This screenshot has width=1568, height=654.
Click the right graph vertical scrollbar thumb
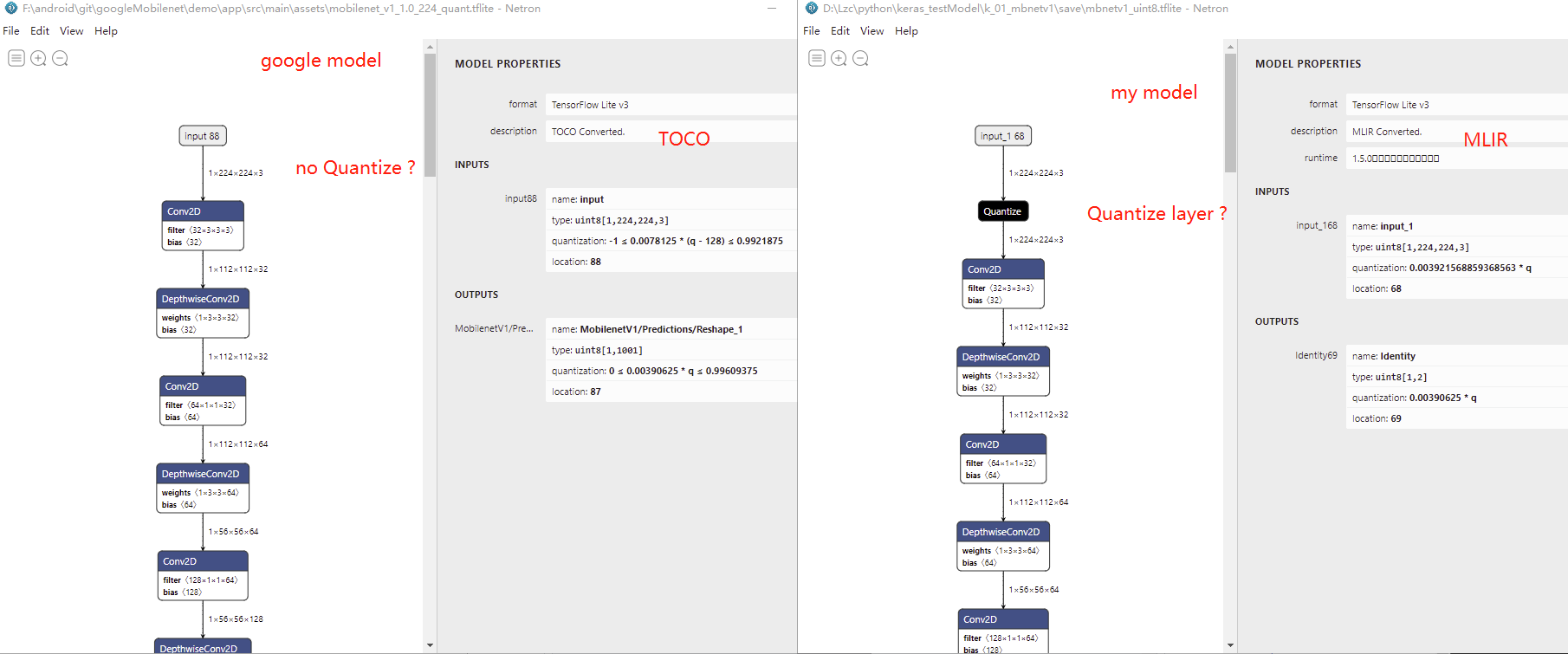click(x=1230, y=113)
